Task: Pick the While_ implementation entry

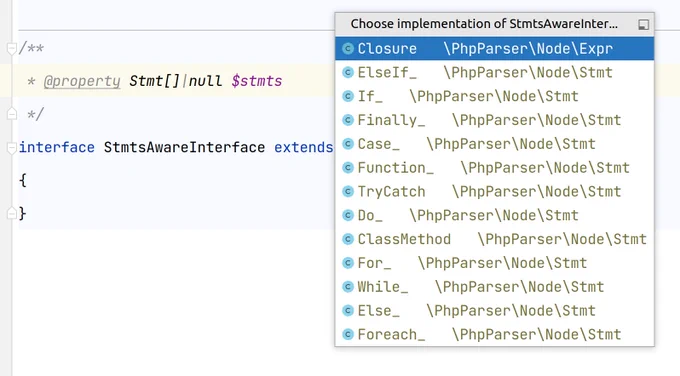Action: click(494, 287)
